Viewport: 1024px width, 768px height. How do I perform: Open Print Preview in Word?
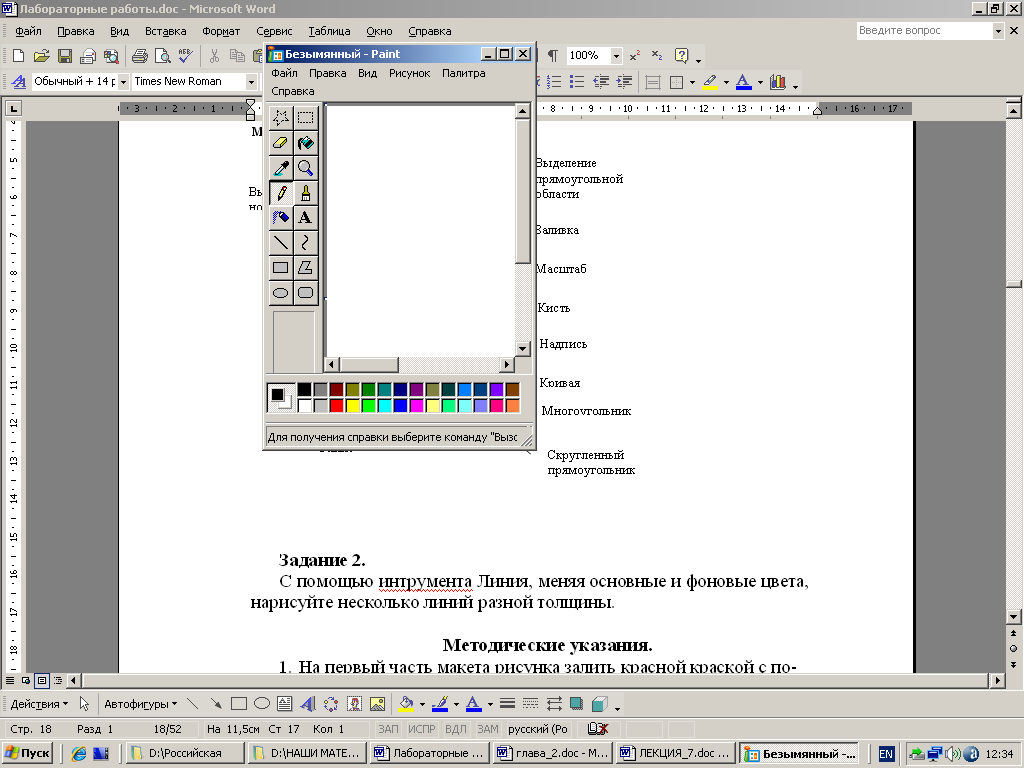tap(163, 56)
